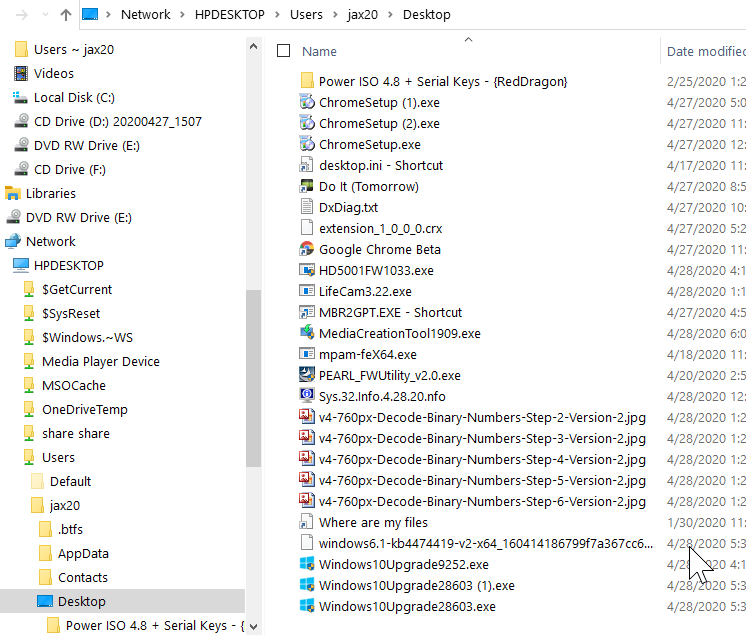Select the Default user folder in tree
The image size is (746, 640).
(70, 482)
